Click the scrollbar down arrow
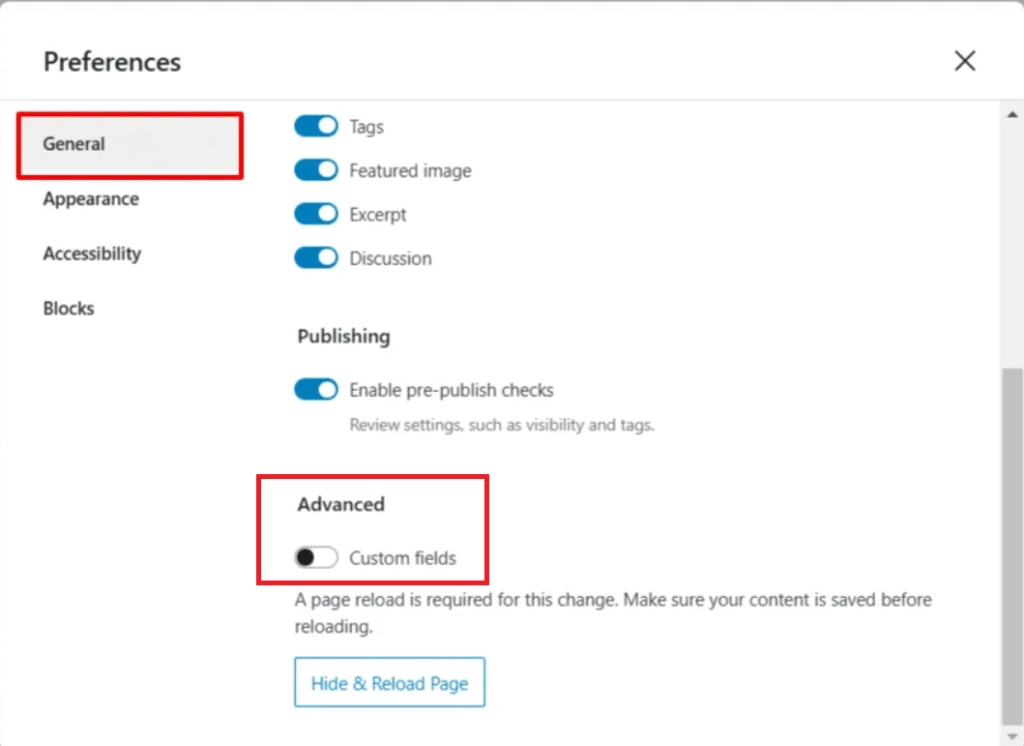Screen dimensions: 1024x746 click(1012, 737)
